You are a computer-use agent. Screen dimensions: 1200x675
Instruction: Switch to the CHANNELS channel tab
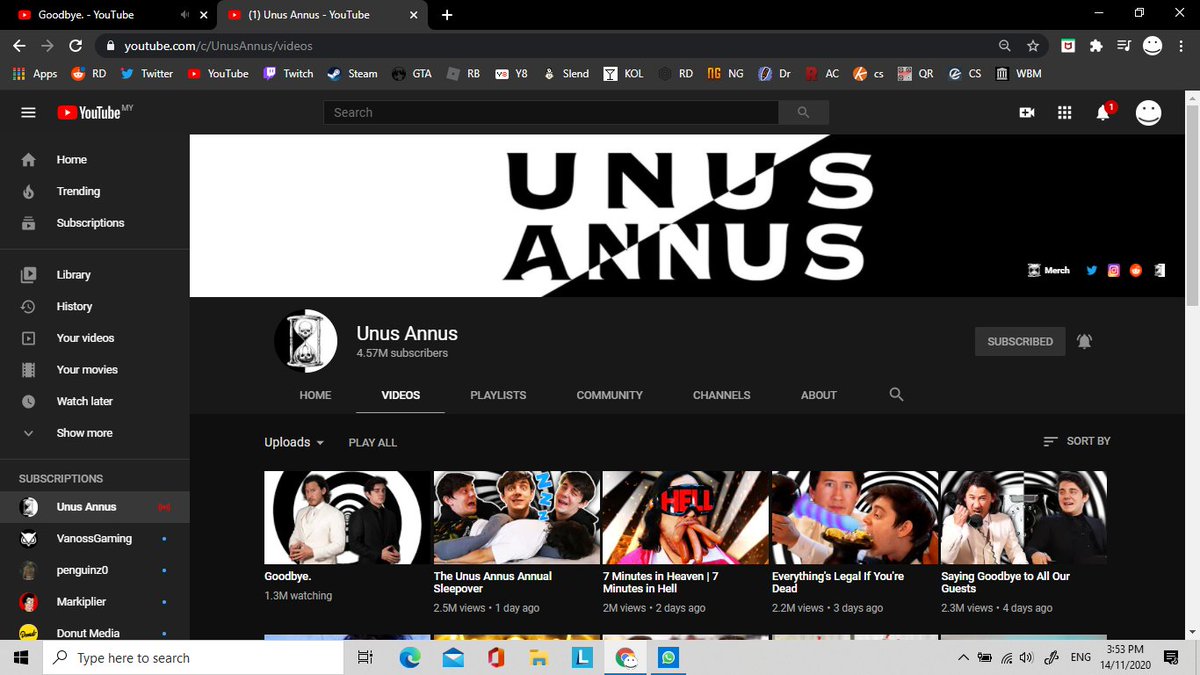(721, 395)
